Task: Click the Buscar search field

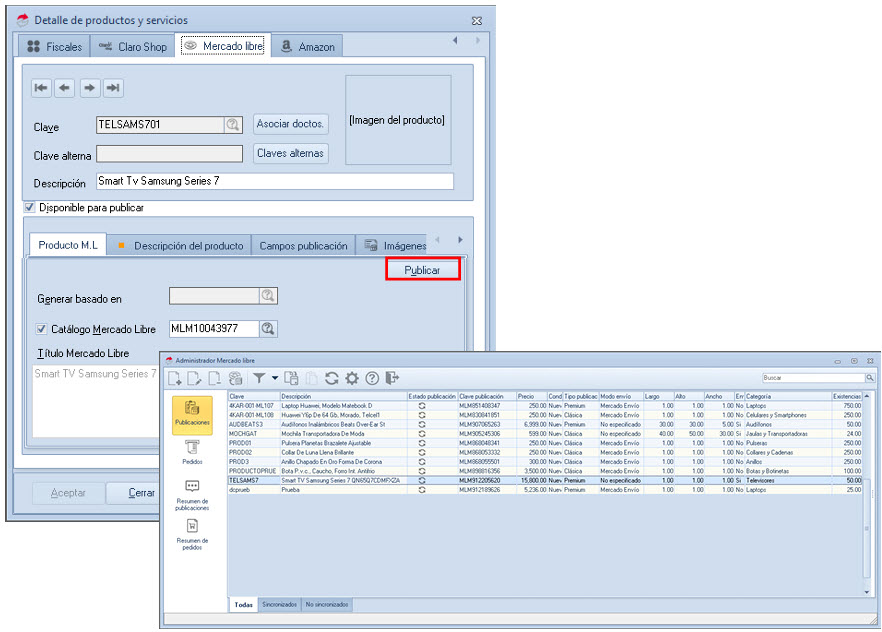Action: click(x=812, y=378)
